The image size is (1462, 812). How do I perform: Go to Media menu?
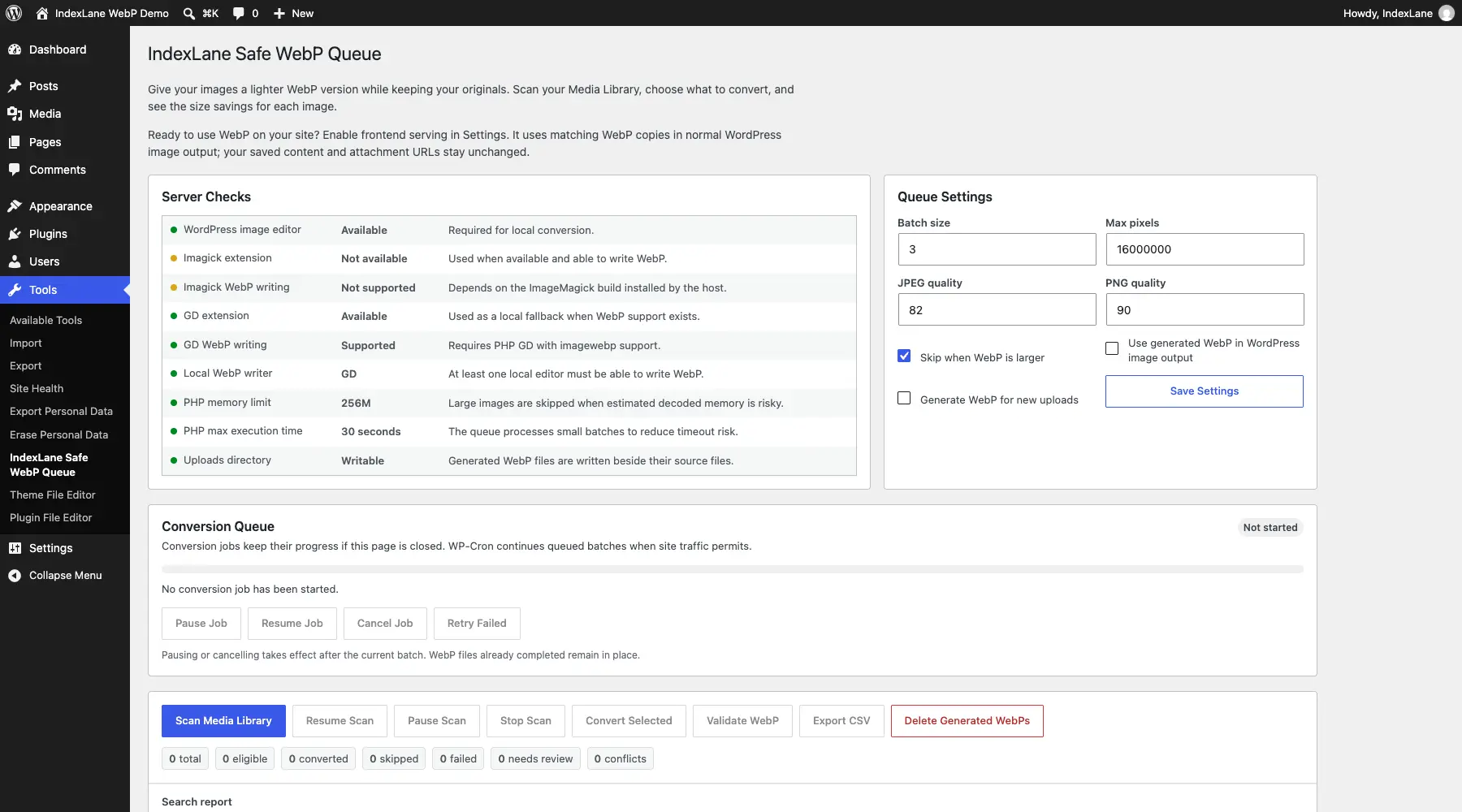click(x=65, y=114)
